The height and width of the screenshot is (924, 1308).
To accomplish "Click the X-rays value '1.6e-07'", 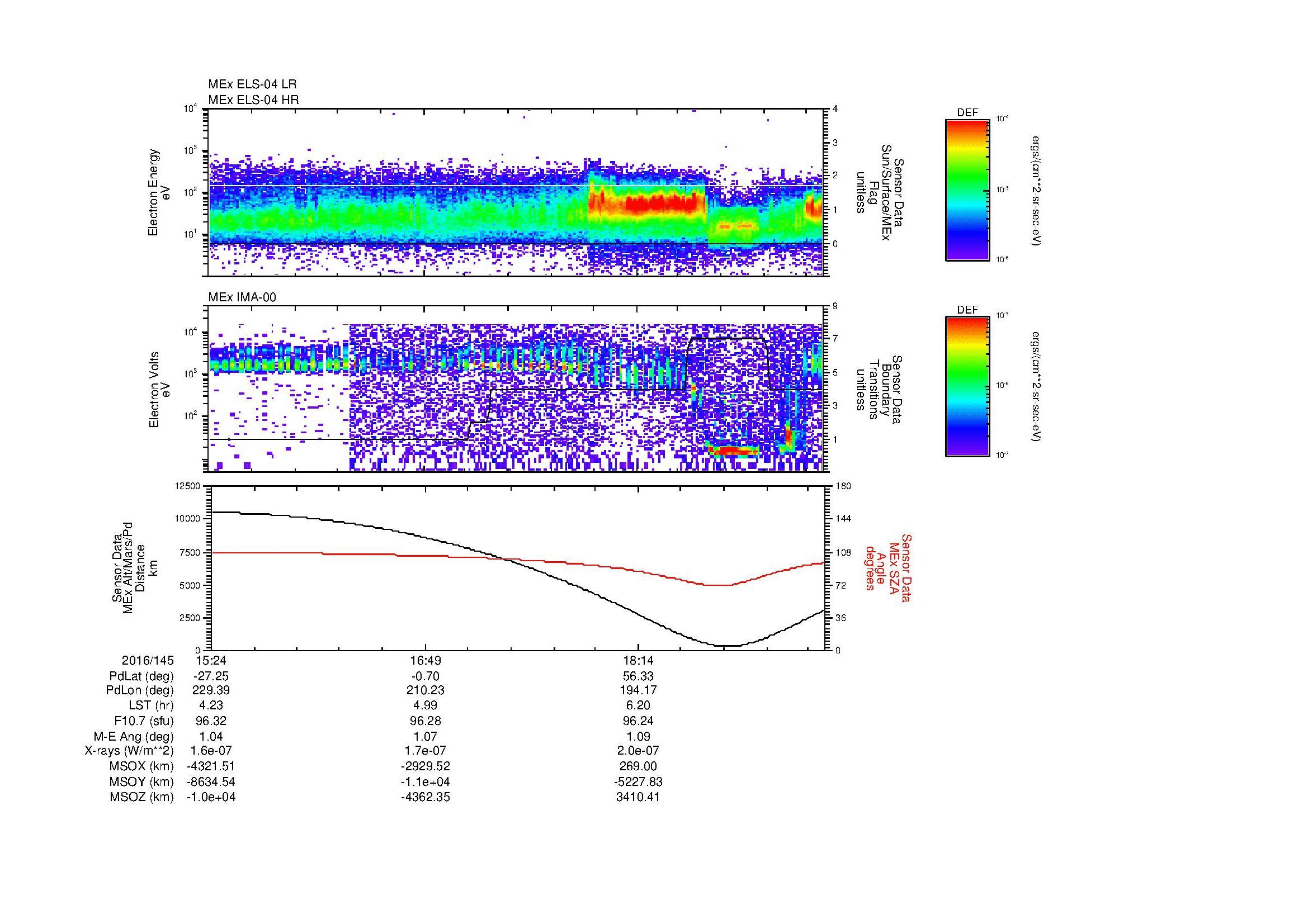I will pos(211,751).
